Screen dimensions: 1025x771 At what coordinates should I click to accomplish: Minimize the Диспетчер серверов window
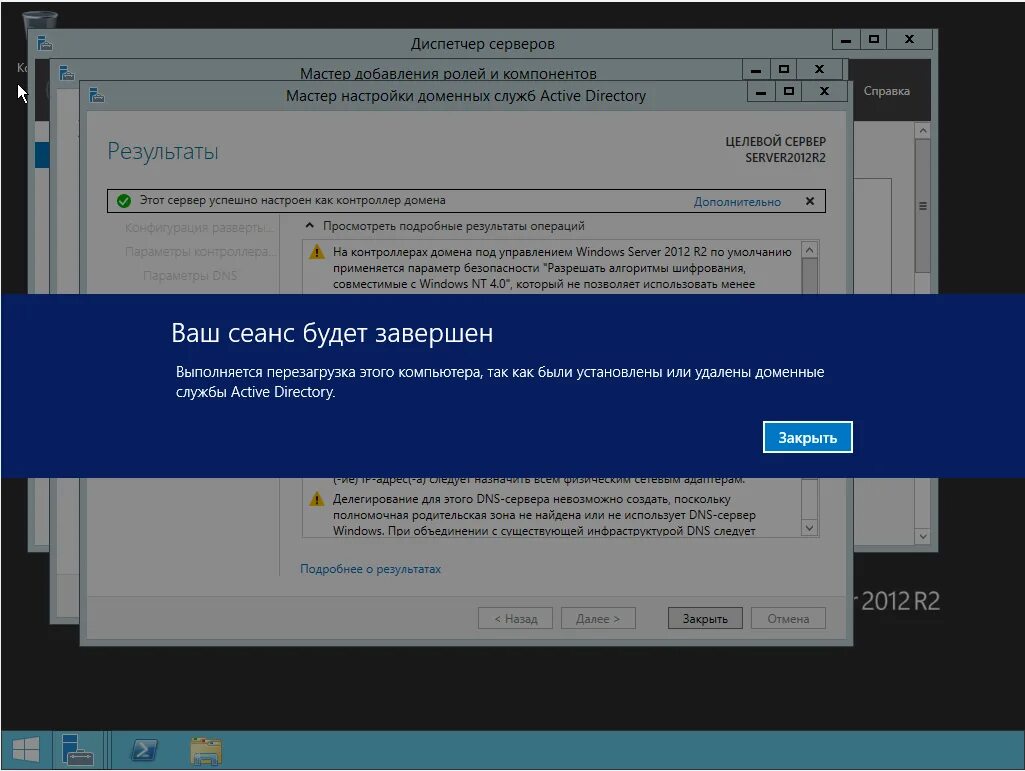point(846,39)
